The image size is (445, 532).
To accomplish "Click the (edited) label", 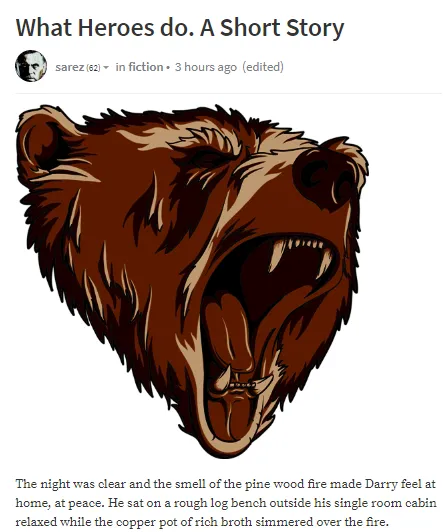I will (x=263, y=67).
